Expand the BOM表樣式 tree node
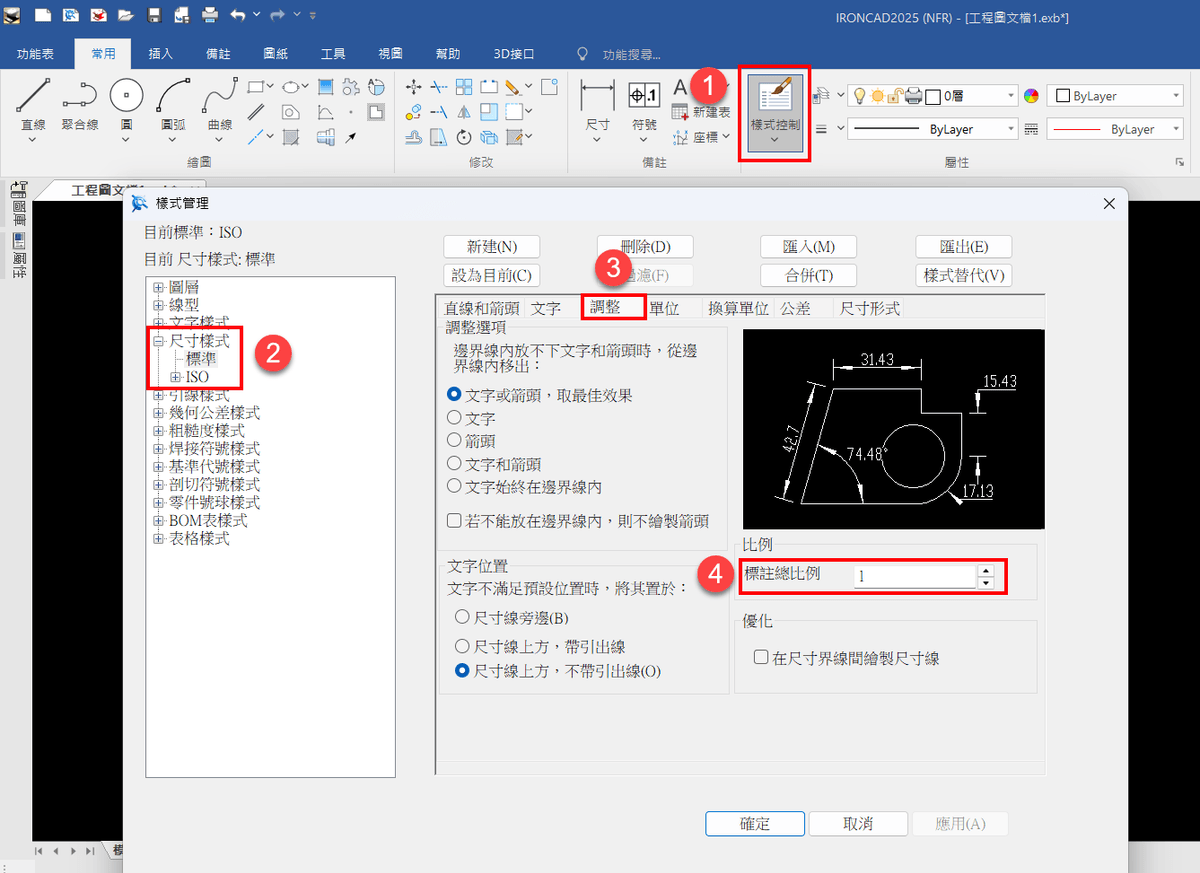The image size is (1200, 873). (x=158, y=521)
